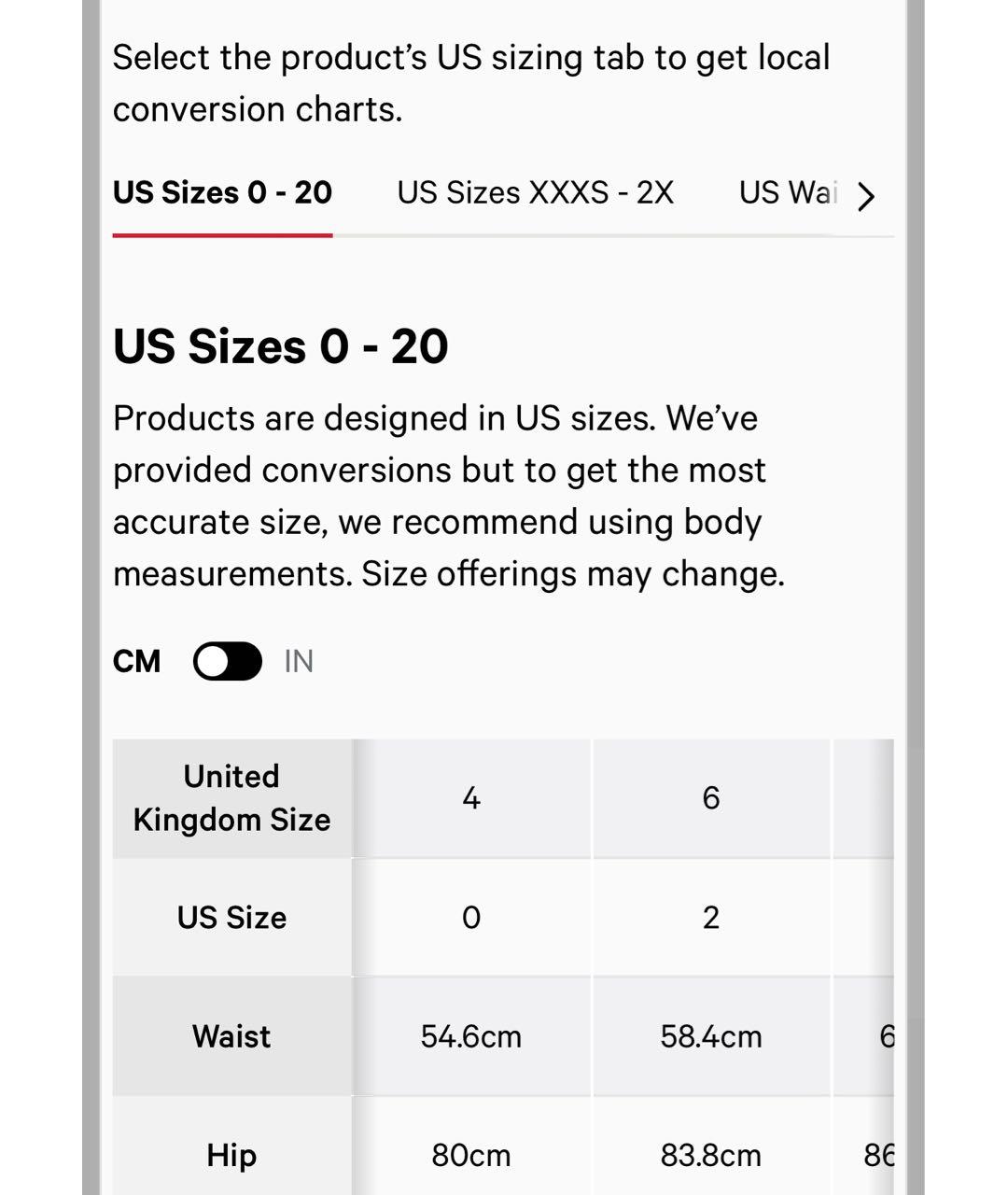Click the 54.6cm waist cell

[471, 1036]
